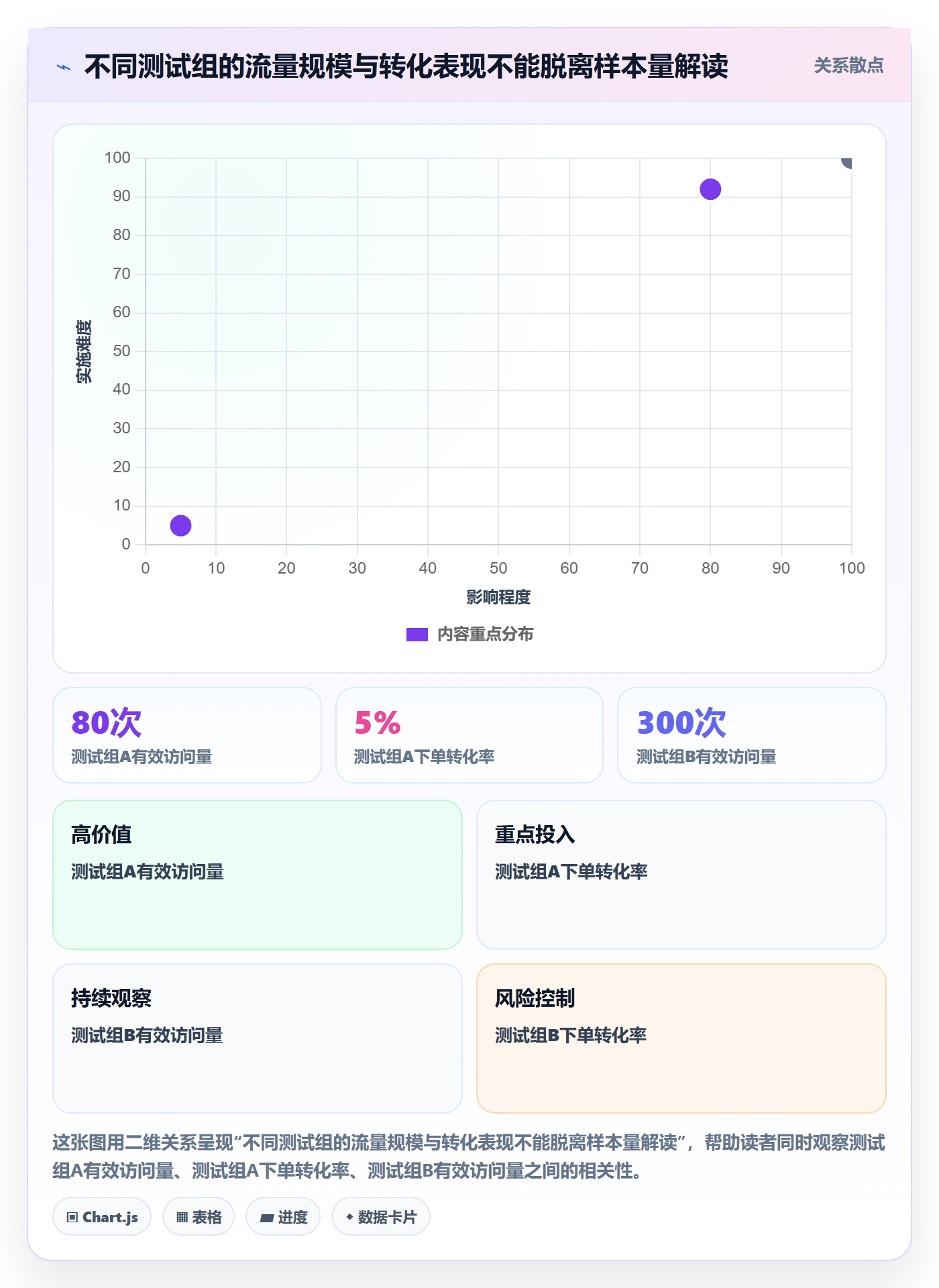Click the 表格 table tag icon

click(x=182, y=1218)
